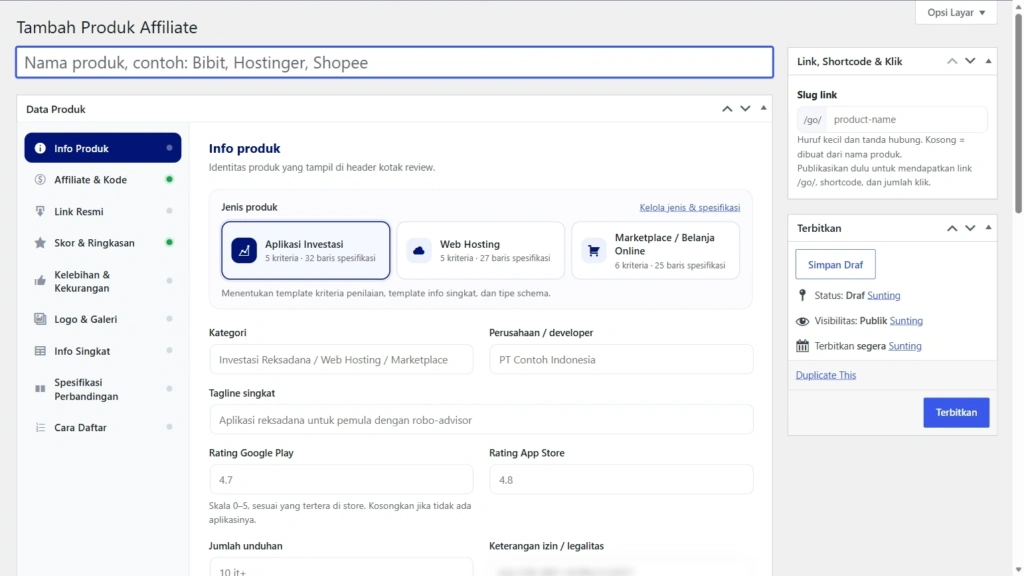The height and width of the screenshot is (576, 1024).
Task: Click the calendar icon next to Terbitkan segera
Action: (x=803, y=346)
